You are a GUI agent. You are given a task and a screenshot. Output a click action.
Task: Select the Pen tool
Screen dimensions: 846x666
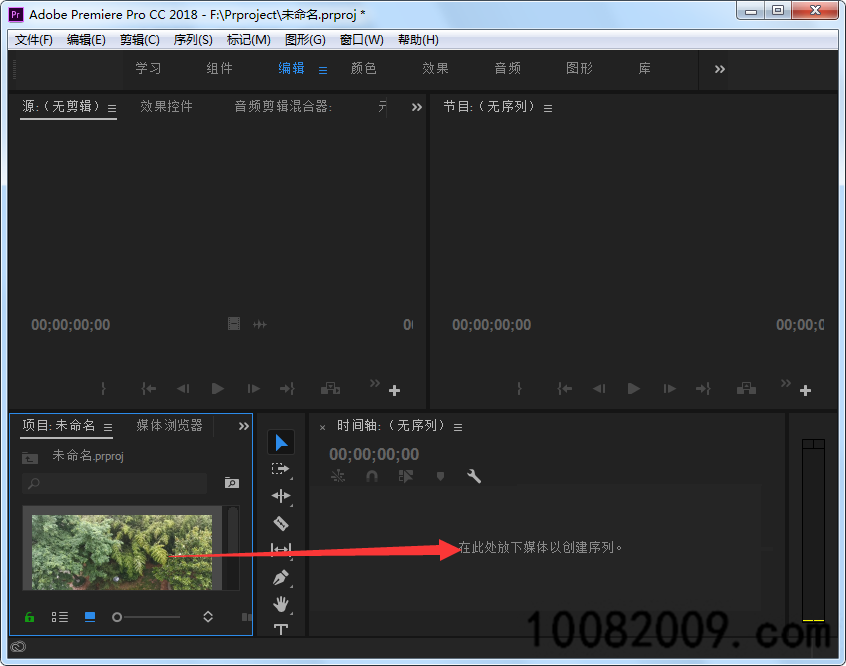tap(281, 577)
